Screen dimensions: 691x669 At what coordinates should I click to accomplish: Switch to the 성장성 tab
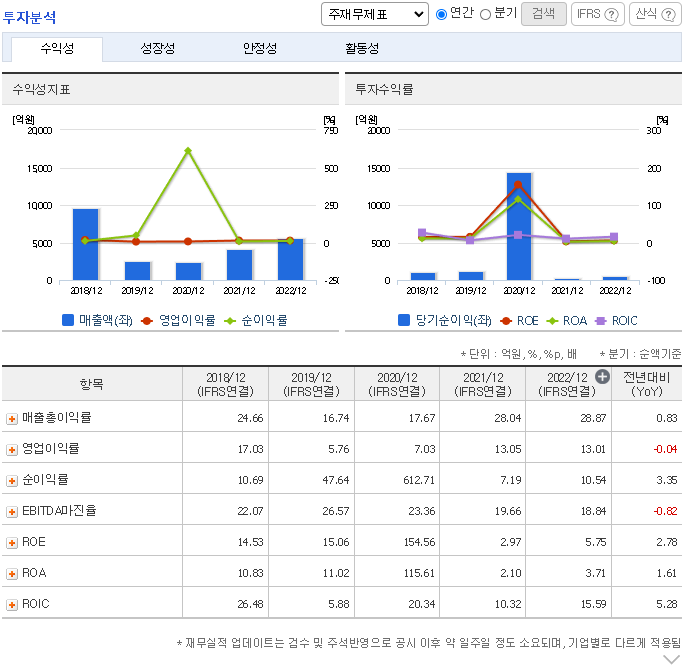click(157, 48)
